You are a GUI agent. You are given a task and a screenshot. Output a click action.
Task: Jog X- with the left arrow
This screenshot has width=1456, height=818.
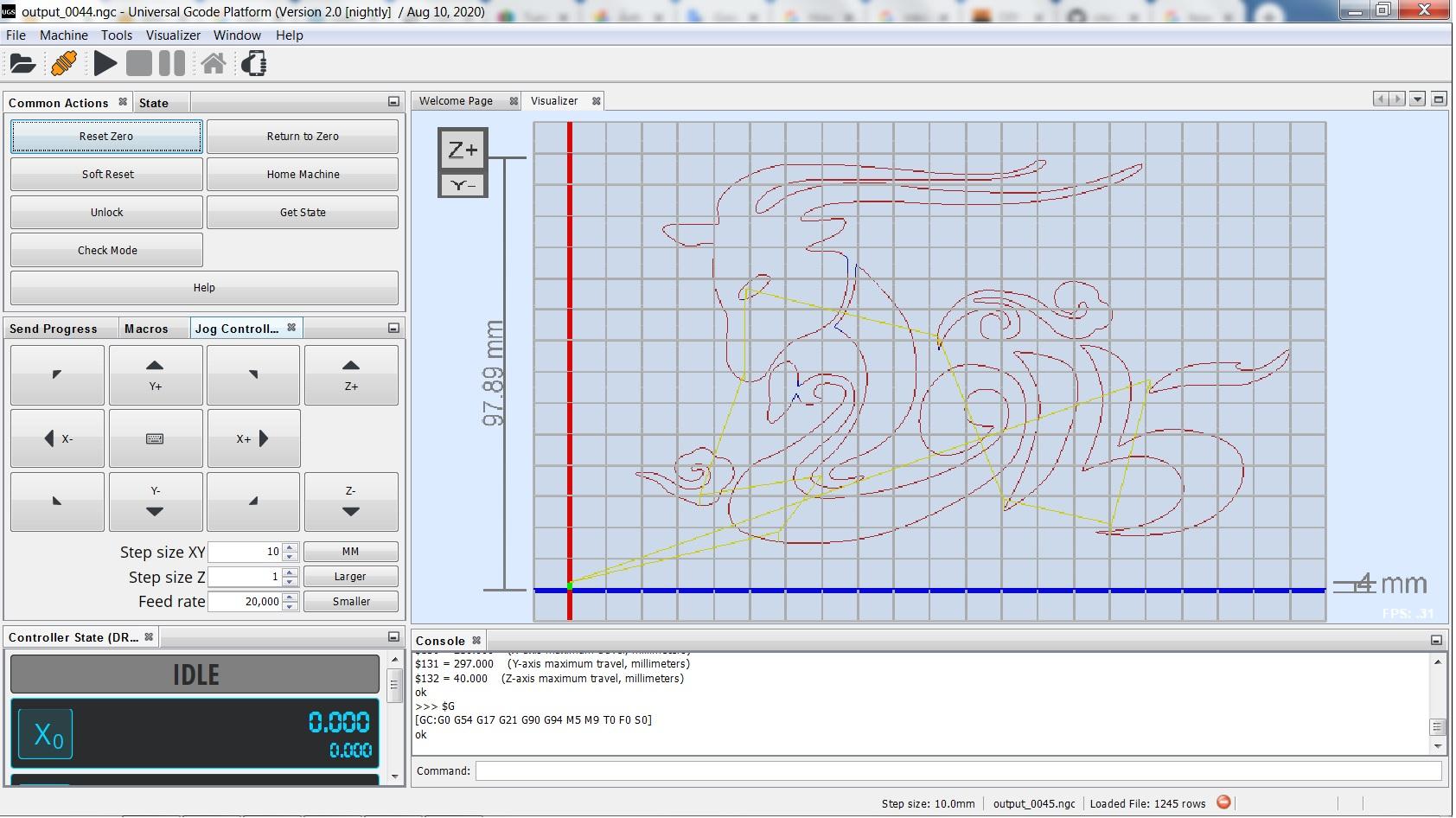tap(57, 438)
